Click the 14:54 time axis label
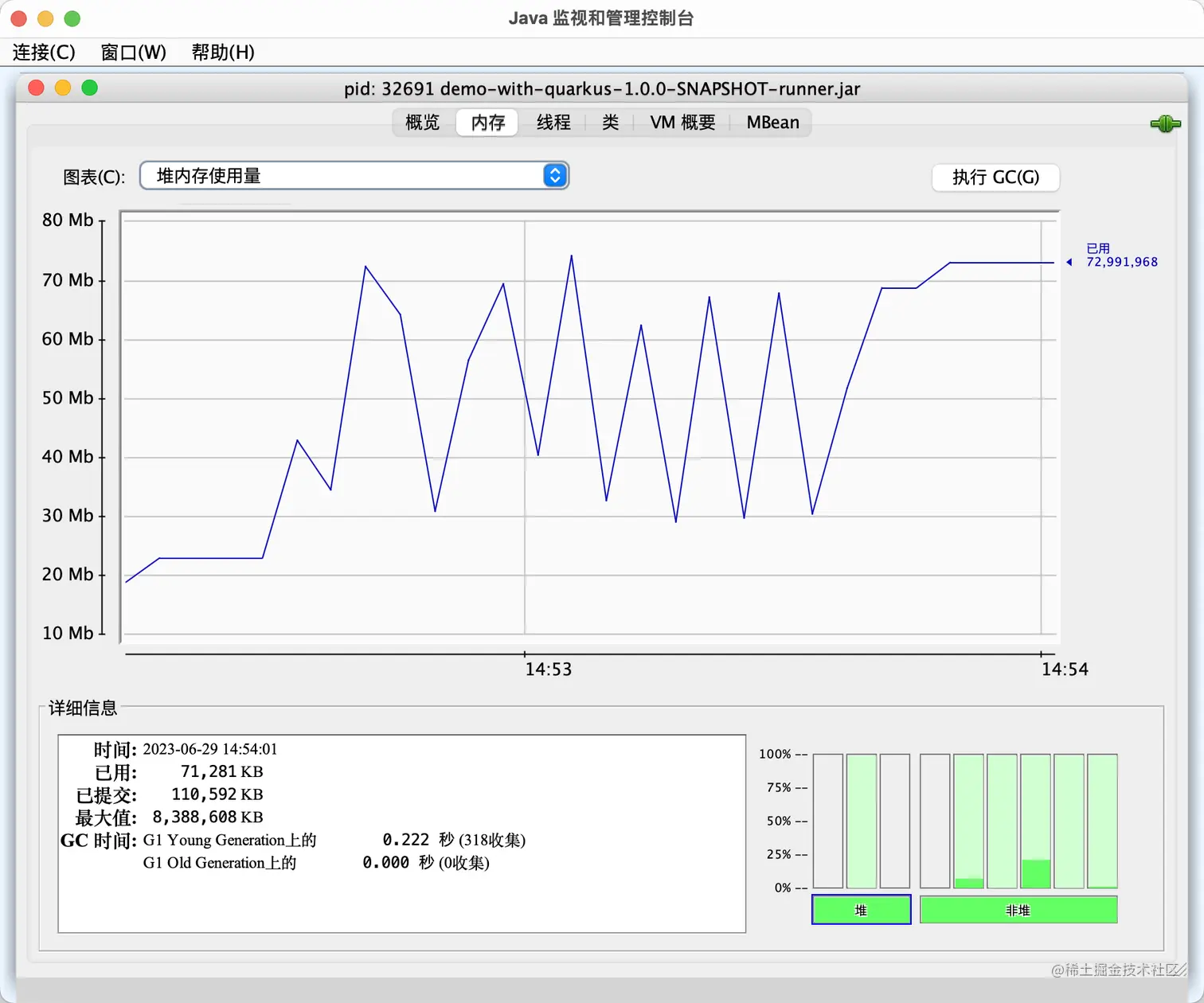The height and width of the screenshot is (1003, 1204). (x=1065, y=669)
